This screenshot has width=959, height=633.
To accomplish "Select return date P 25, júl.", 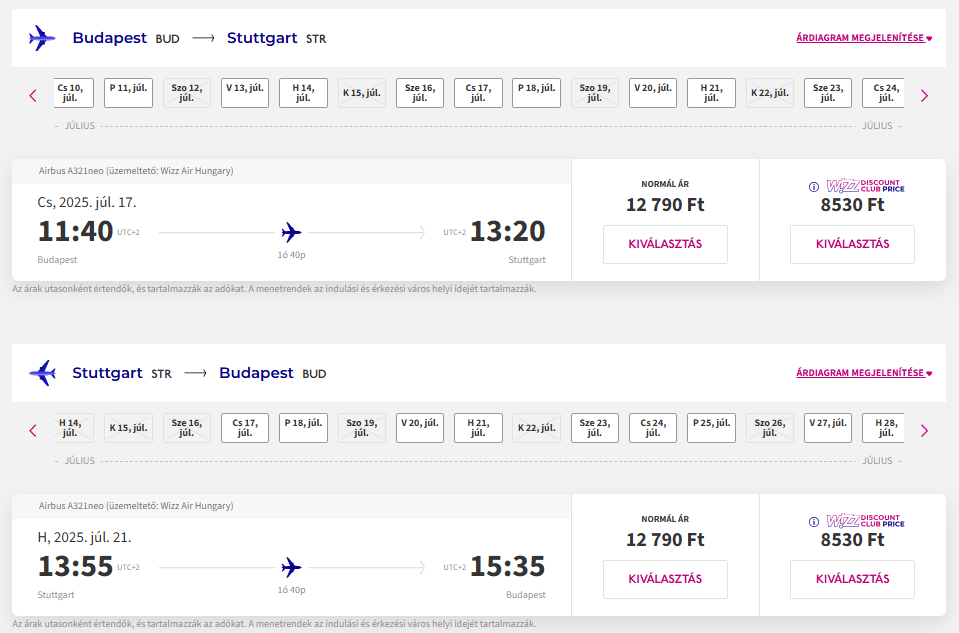I will coord(711,428).
